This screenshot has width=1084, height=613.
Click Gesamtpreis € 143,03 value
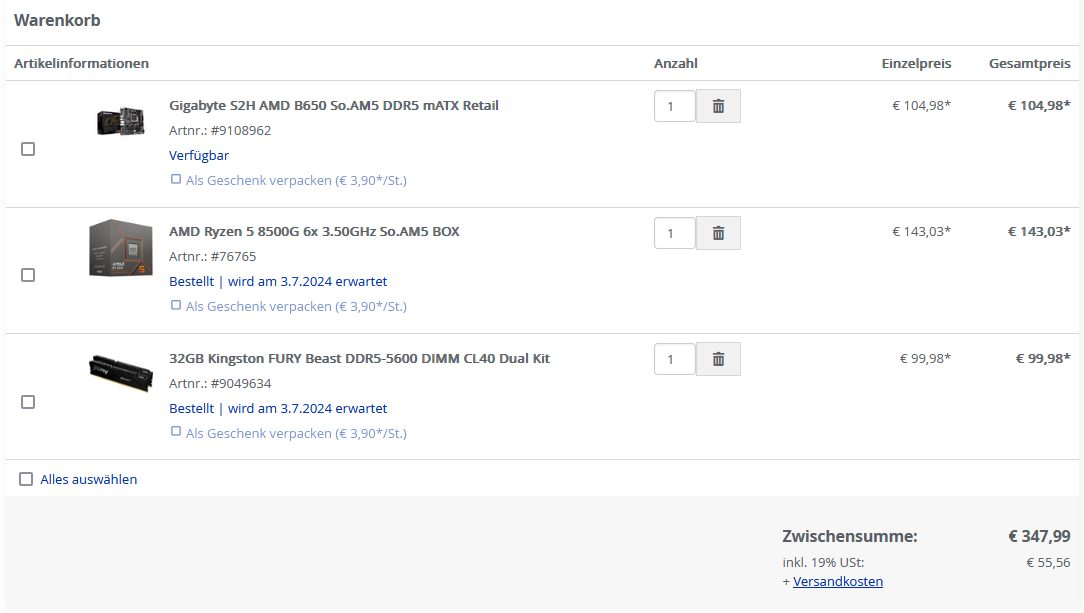coord(1039,232)
